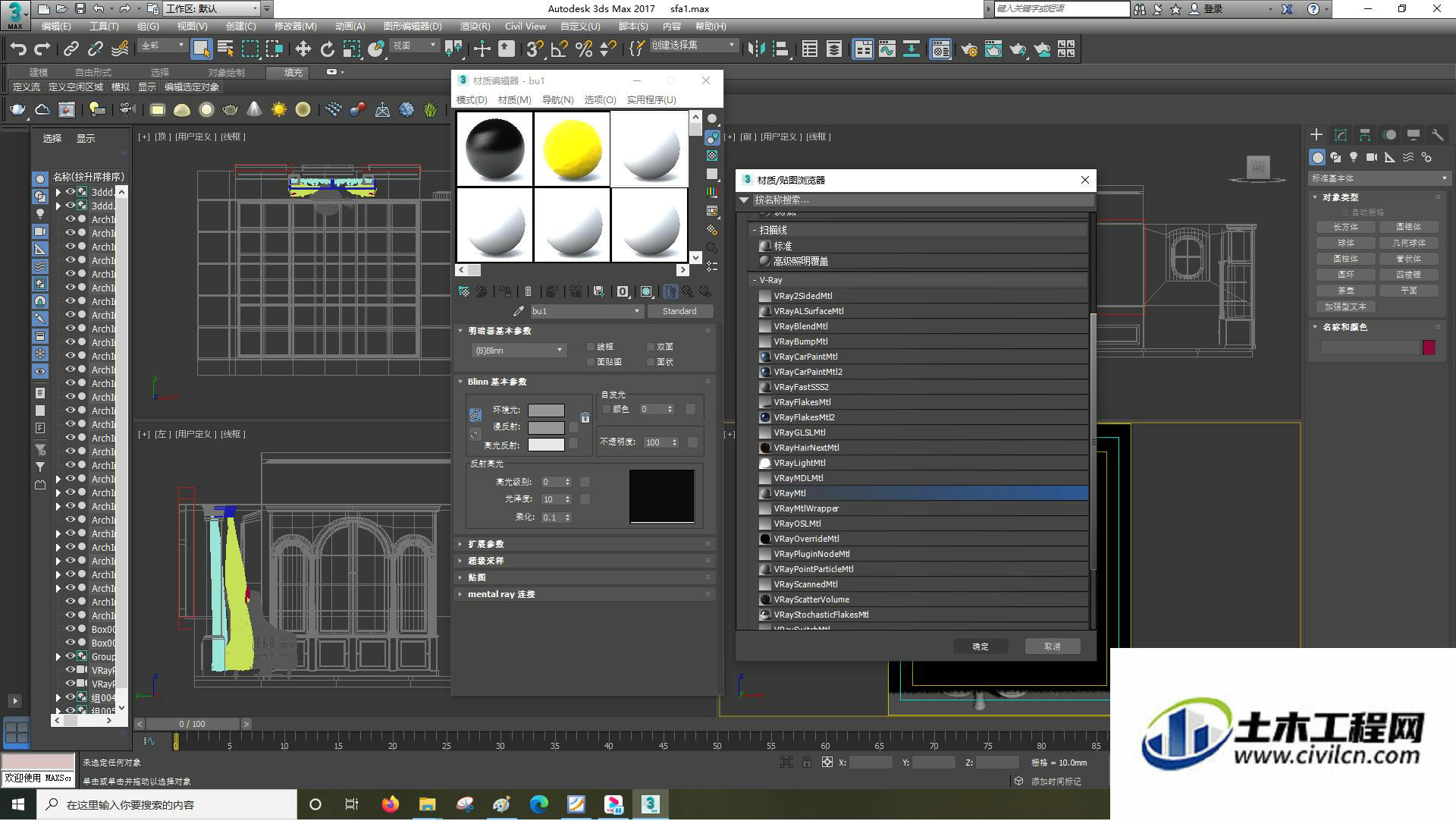Select the Select and Link tool
The width and height of the screenshot is (1456, 821).
point(71,49)
